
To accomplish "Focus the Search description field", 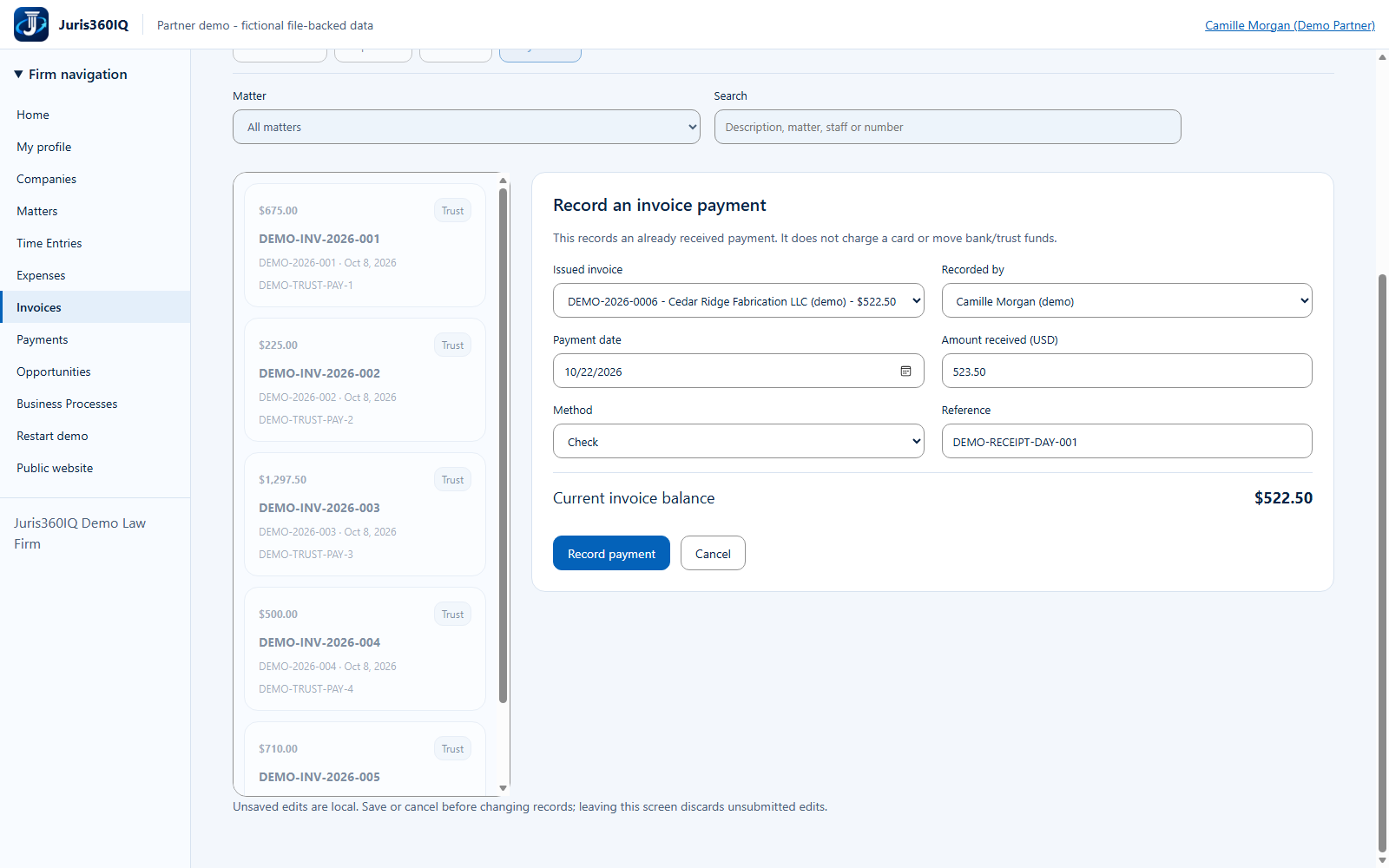I will click(x=947, y=127).
